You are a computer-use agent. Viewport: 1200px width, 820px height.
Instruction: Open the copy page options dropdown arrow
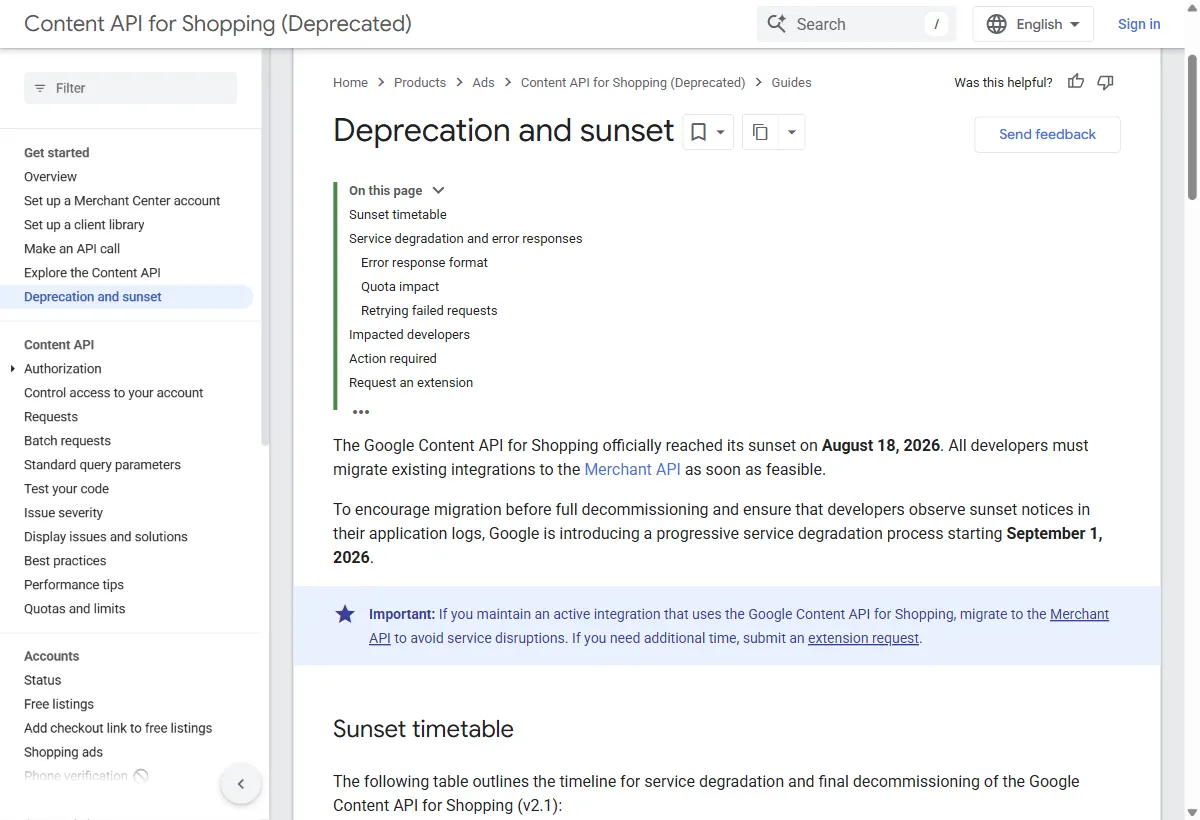pos(792,132)
